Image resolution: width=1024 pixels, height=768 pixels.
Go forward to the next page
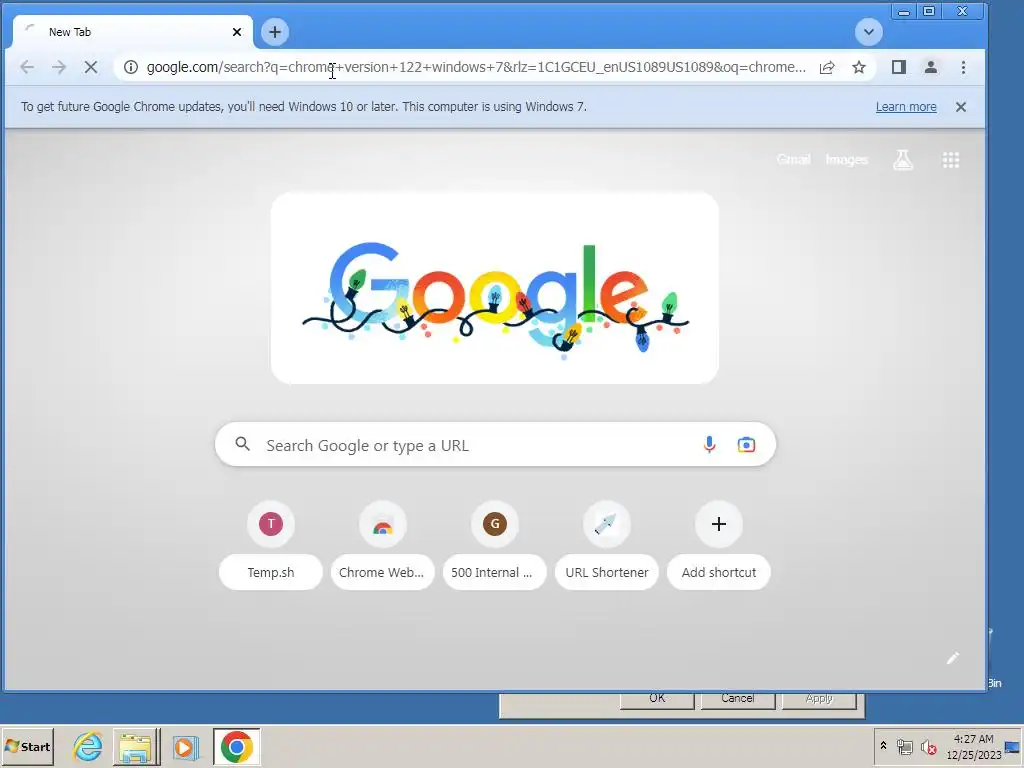click(59, 67)
